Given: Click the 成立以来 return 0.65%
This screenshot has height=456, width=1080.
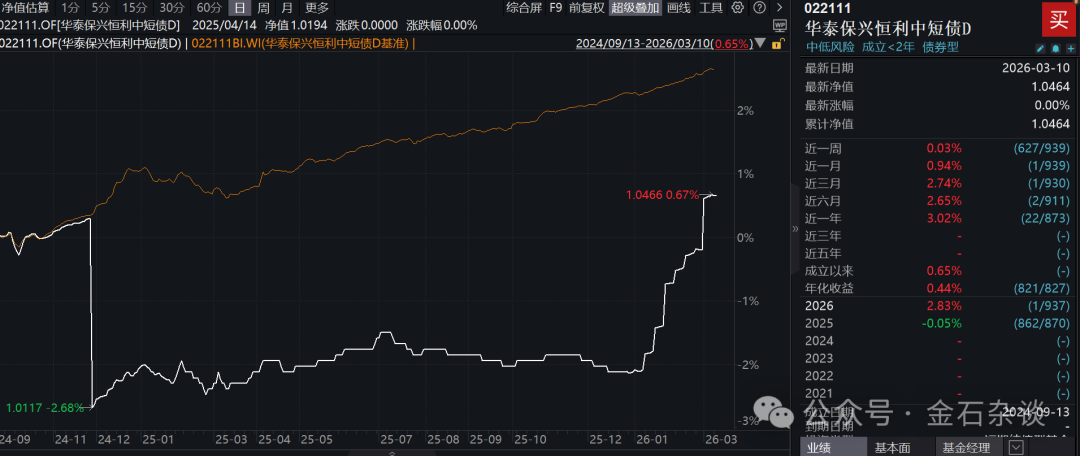Looking at the screenshot, I should (x=944, y=271).
